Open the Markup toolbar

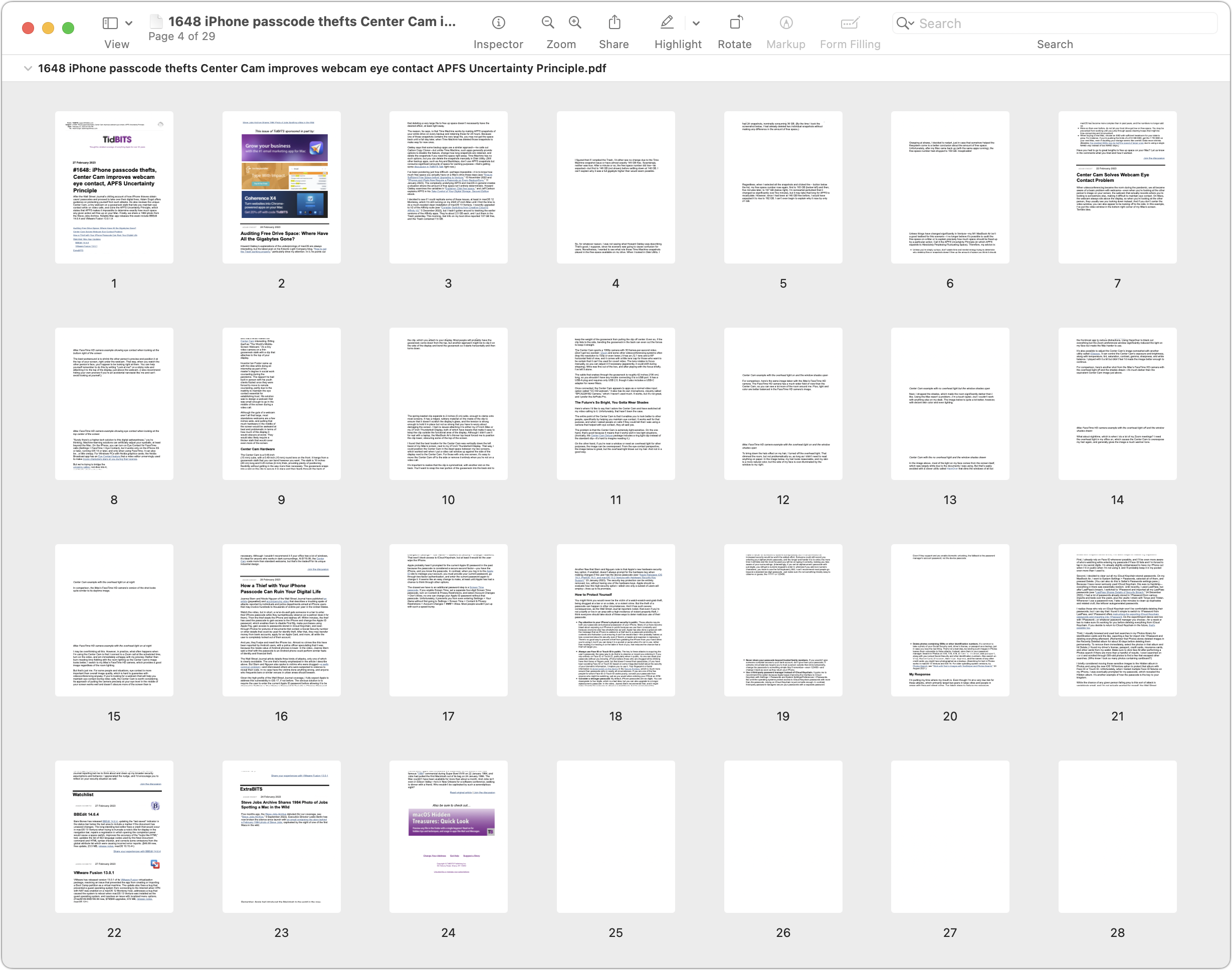point(785,23)
